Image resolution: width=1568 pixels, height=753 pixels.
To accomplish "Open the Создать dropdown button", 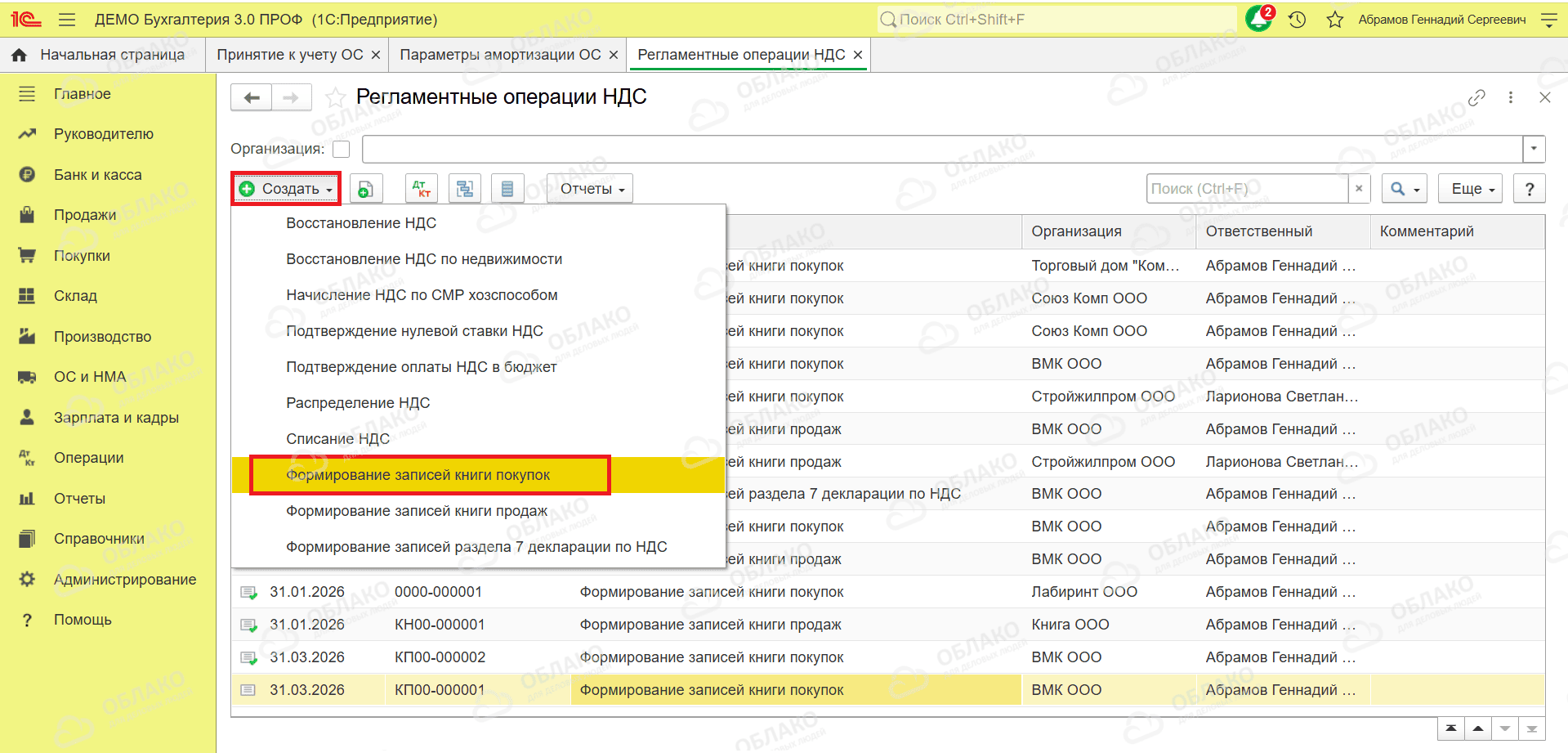I will point(286,189).
